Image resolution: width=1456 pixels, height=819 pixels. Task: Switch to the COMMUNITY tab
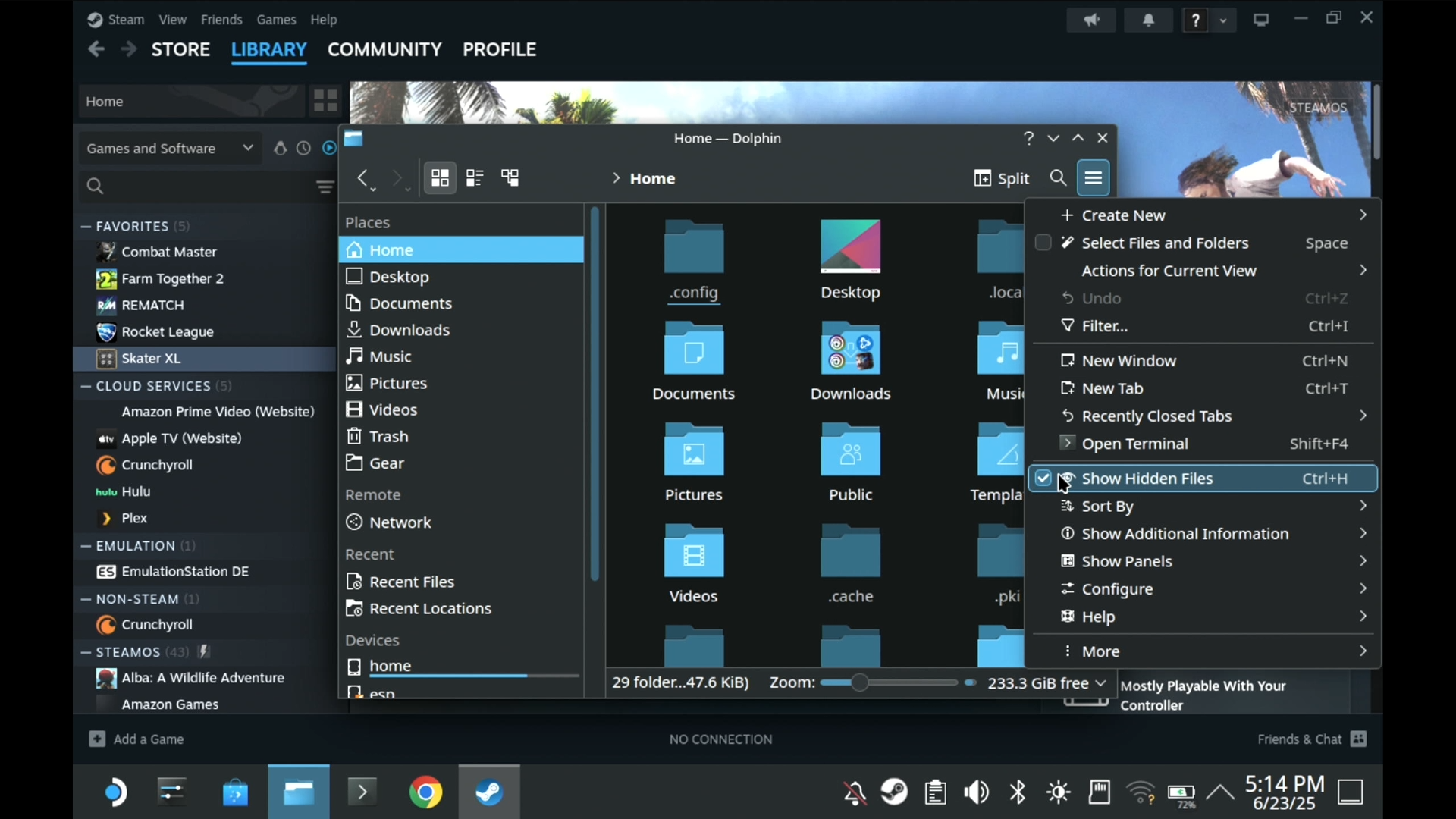[384, 49]
